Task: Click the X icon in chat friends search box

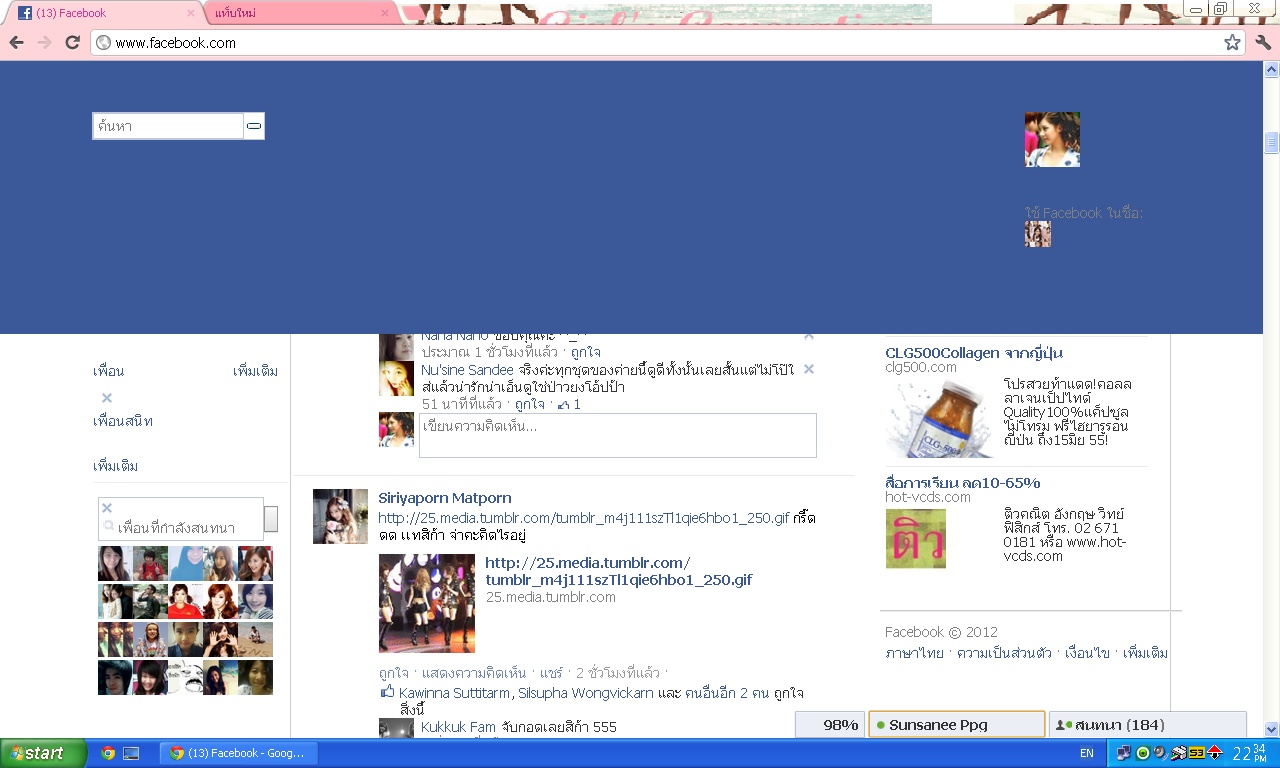Action: pos(107,508)
